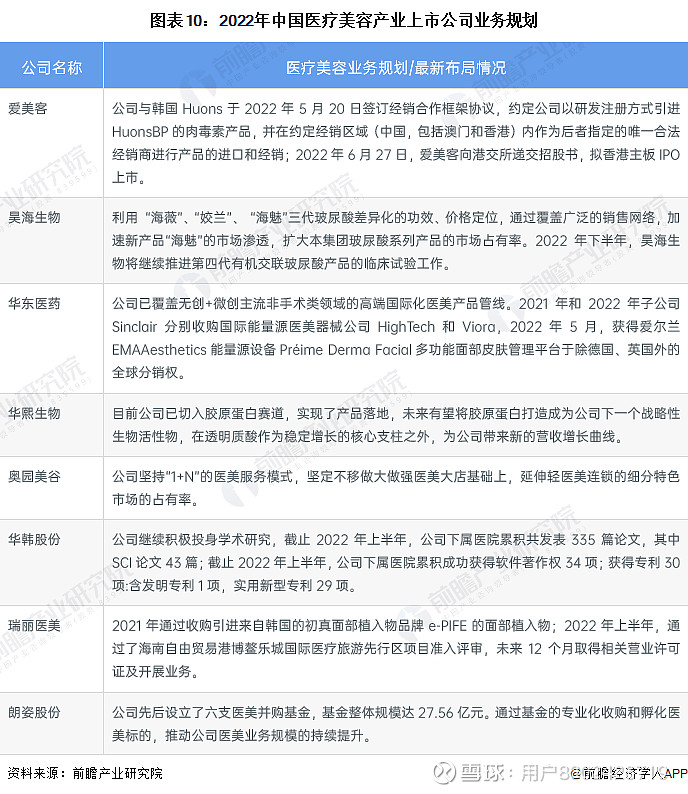
Task: Click the 昊海生物 description about 海薇、姣兰、海魅
Action: 396,241
